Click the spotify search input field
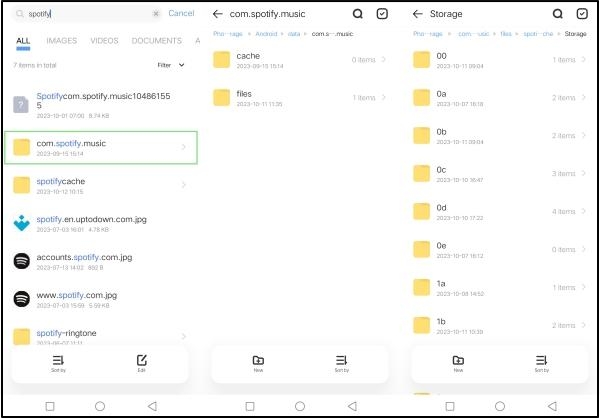 pos(87,14)
